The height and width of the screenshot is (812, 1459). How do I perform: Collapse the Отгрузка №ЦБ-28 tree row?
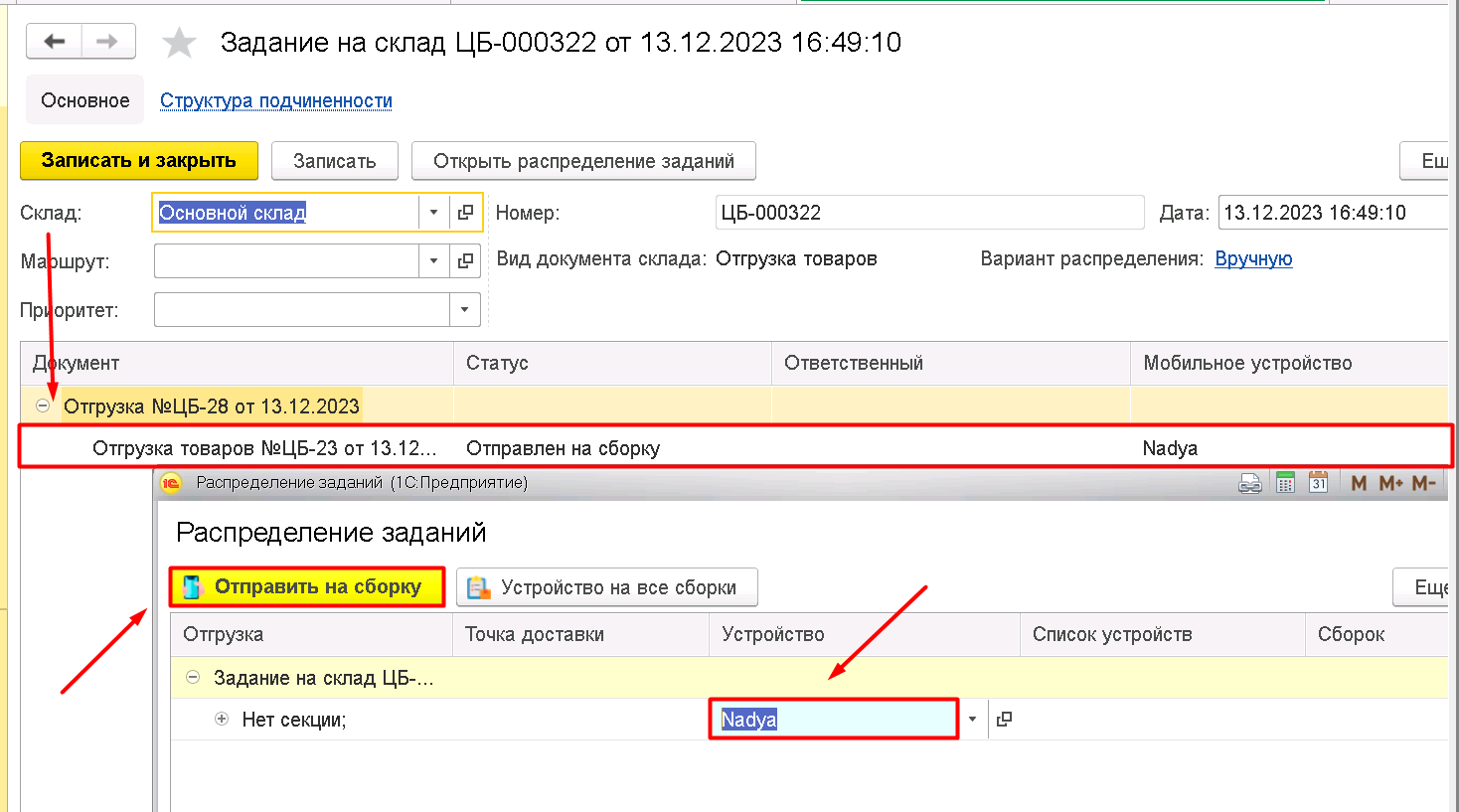click(43, 406)
